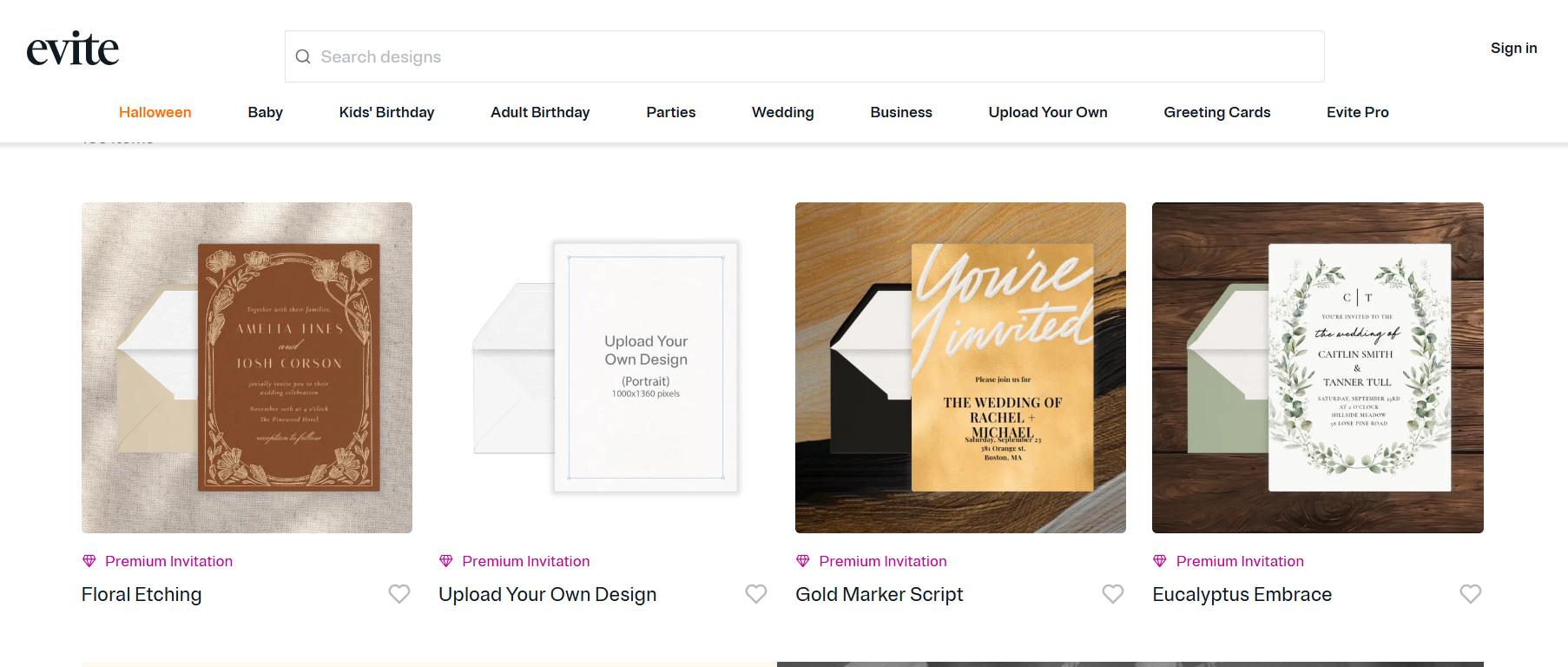Open the Floral Etching invitation thumbnail
The height and width of the screenshot is (667, 1568).
[x=247, y=367]
